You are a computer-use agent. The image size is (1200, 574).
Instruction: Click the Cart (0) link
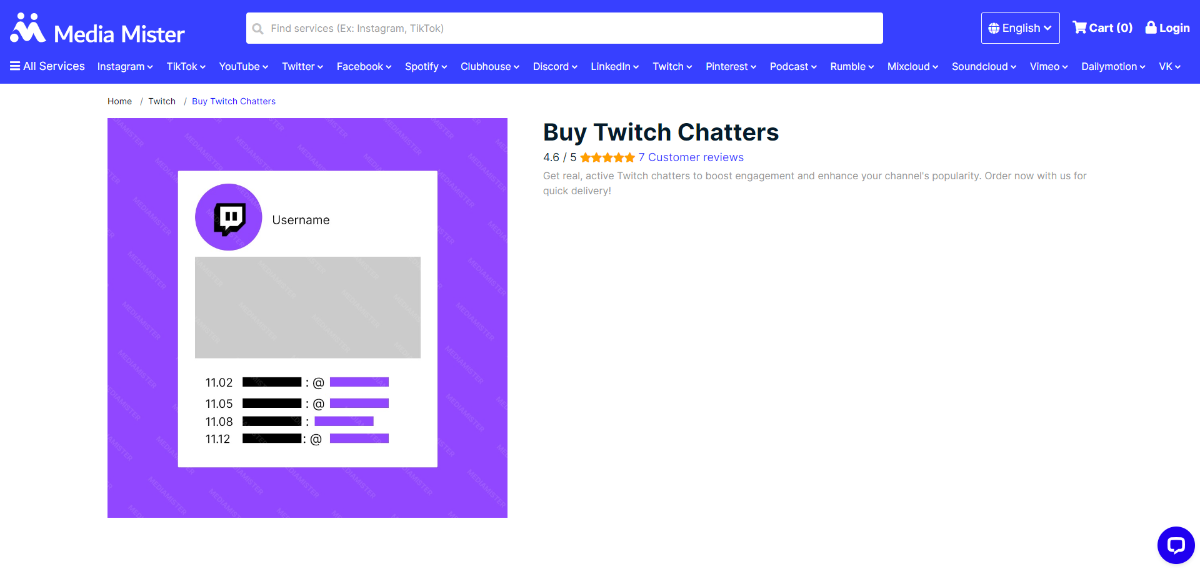(1102, 28)
